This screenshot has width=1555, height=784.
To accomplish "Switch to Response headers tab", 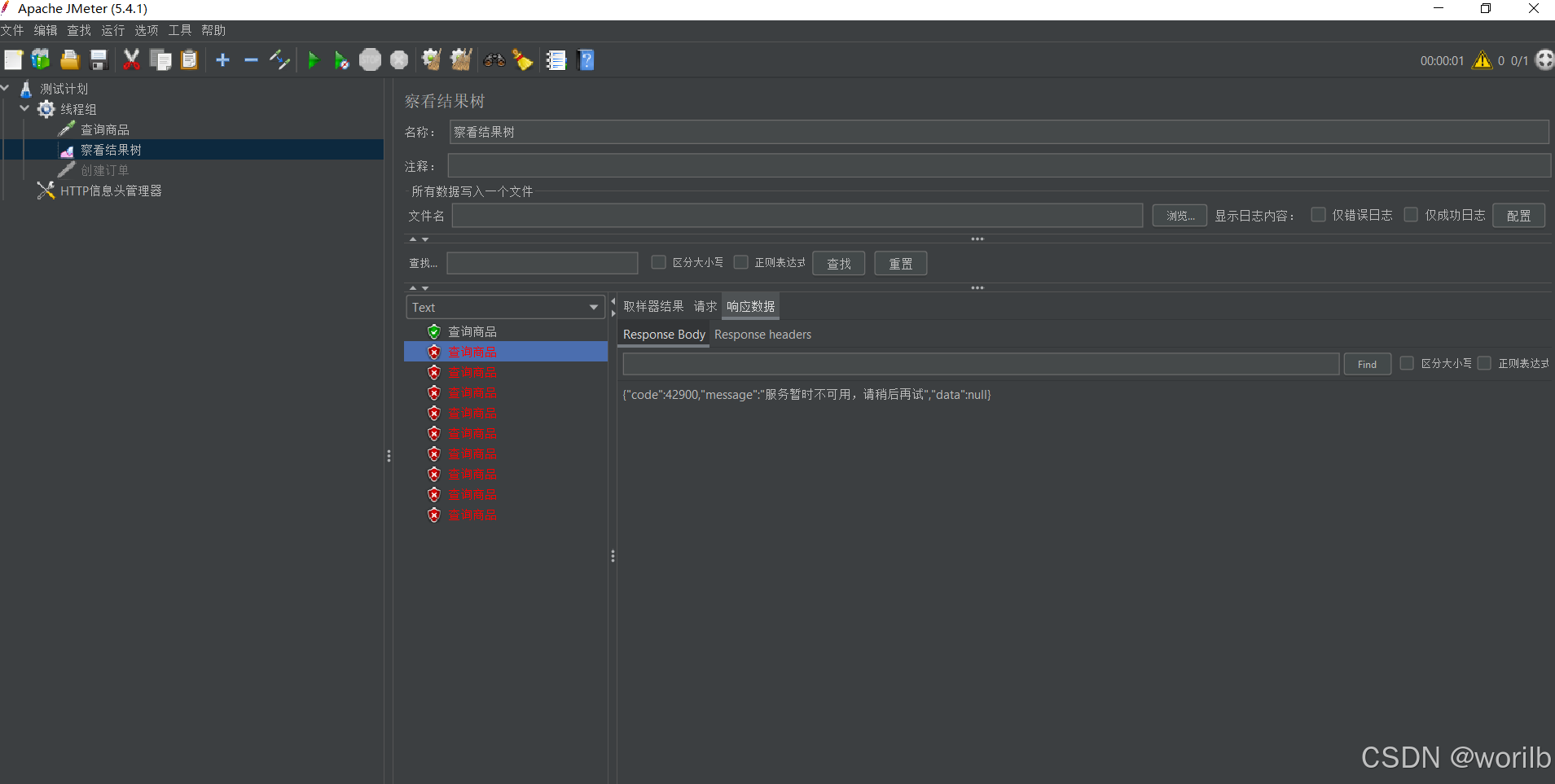I will [763, 335].
